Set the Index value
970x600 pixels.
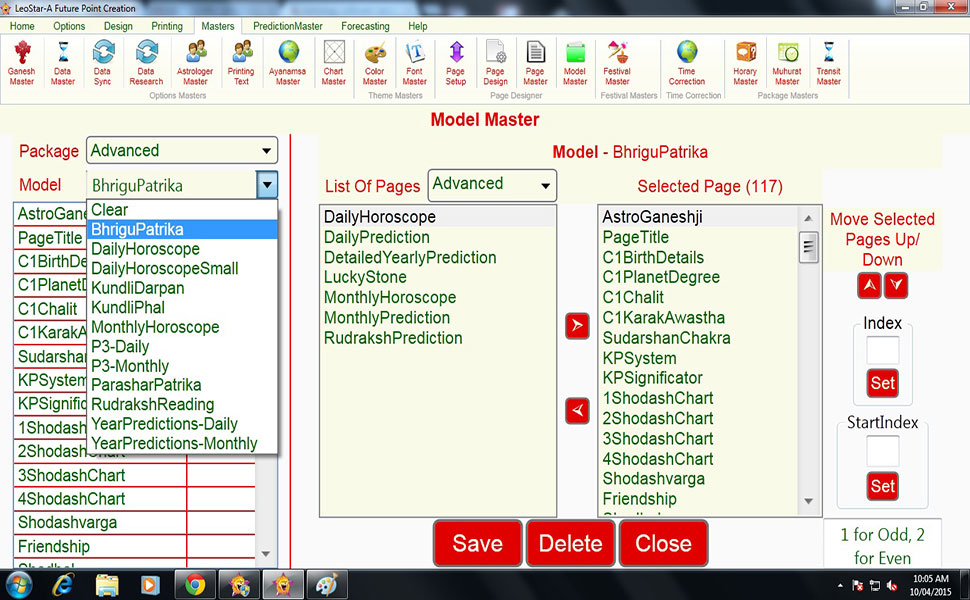(883, 383)
